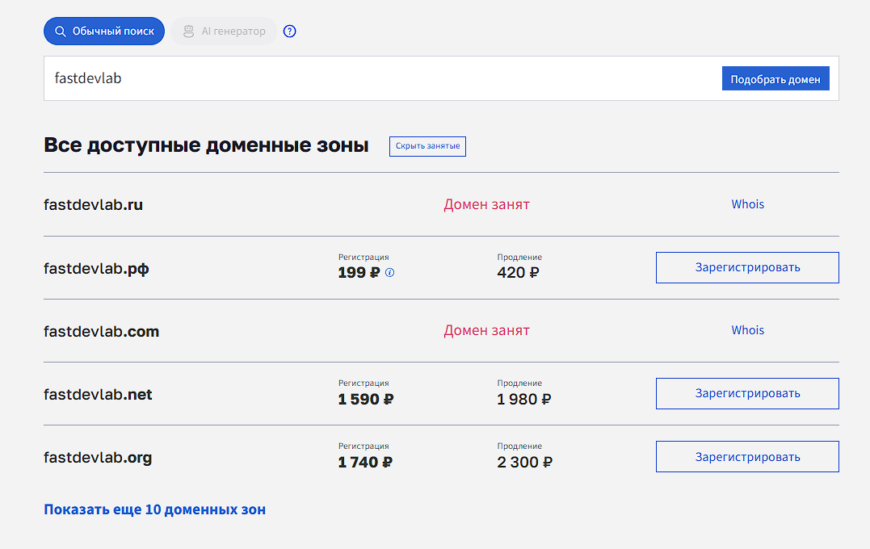Screen dimensions: 870x549
Task: Select fastdevlab.org domain name
Action: point(98,458)
